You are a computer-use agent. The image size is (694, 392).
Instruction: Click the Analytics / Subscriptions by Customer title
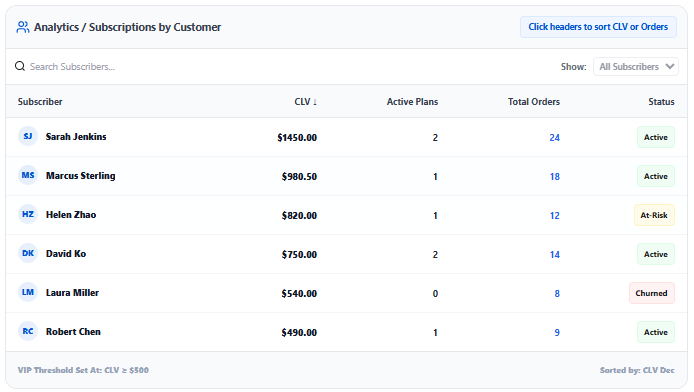coord(127,27)
